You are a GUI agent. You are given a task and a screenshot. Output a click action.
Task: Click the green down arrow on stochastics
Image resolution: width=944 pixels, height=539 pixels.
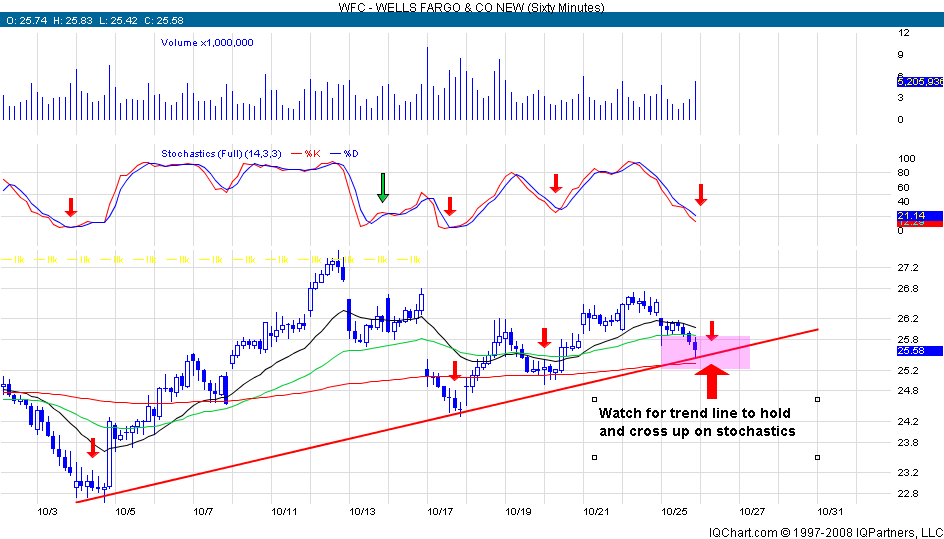point(382,187)
